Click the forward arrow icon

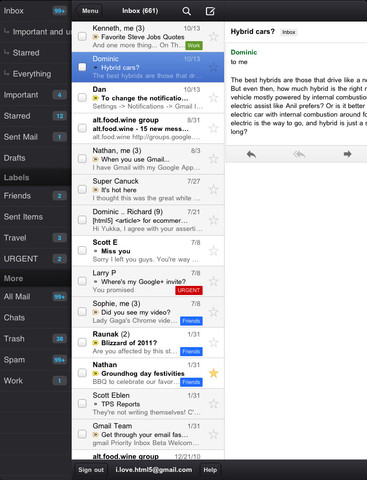click(x=347, y=154)
